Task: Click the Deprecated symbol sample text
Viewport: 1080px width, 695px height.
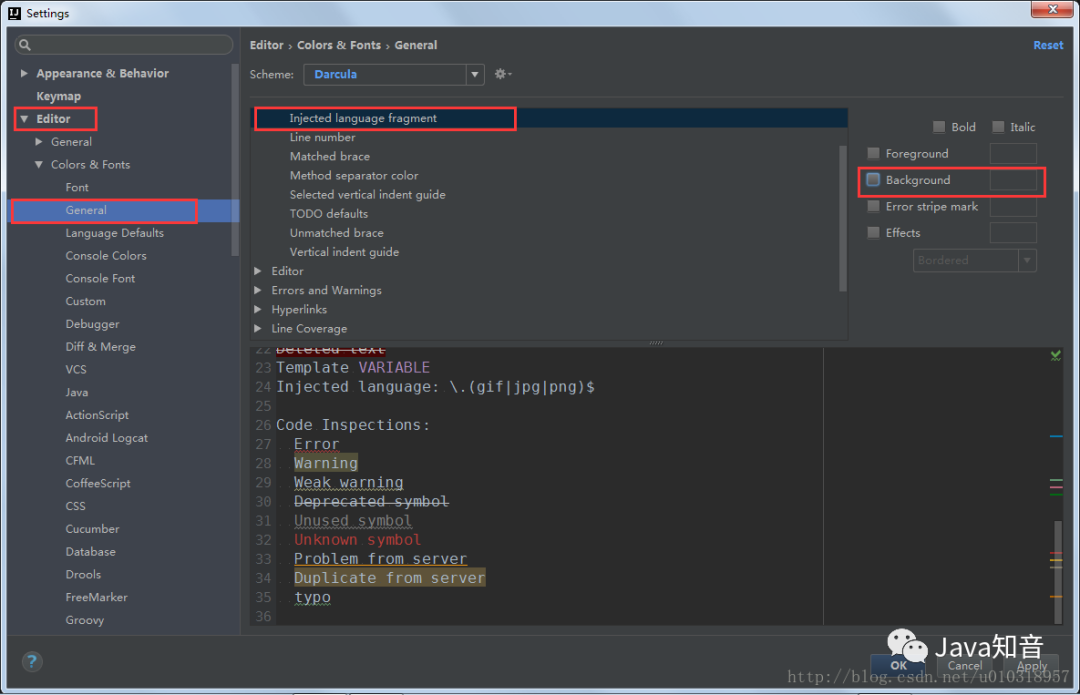Action: pyautogui.click(x=371, y=501)
